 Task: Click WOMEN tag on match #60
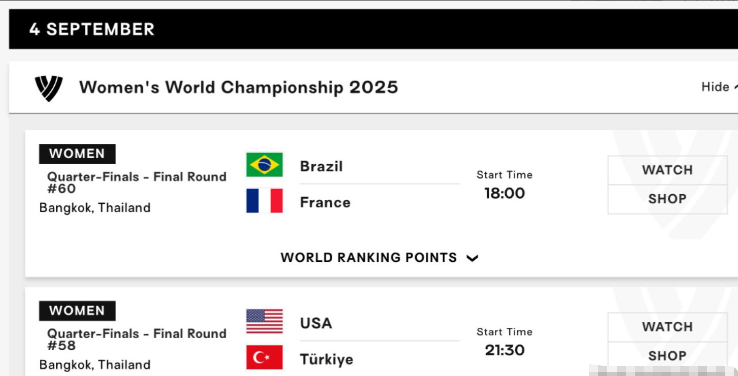pos(77,154)
